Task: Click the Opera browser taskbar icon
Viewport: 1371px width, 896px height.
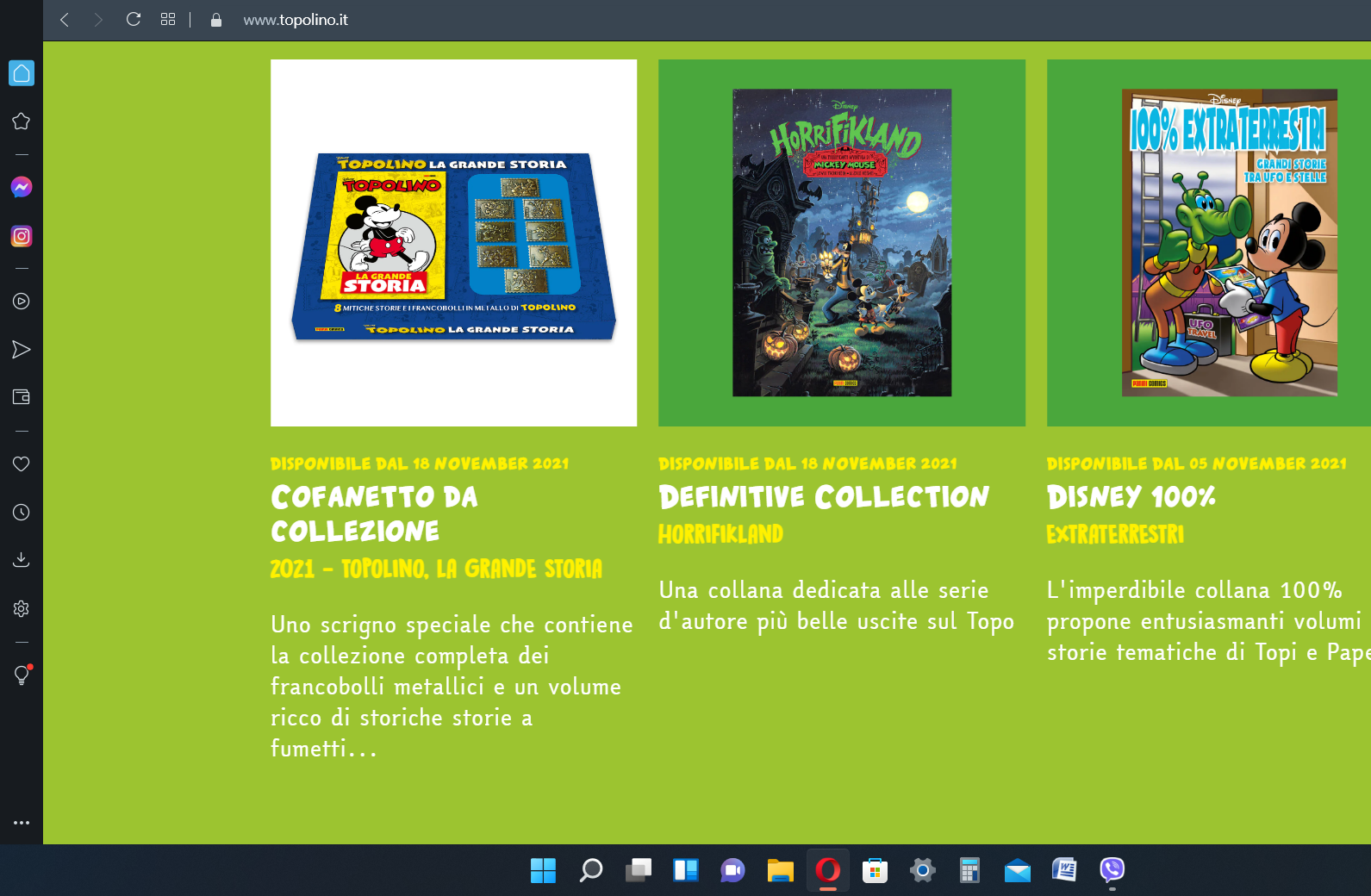Action: pos(828,870)
